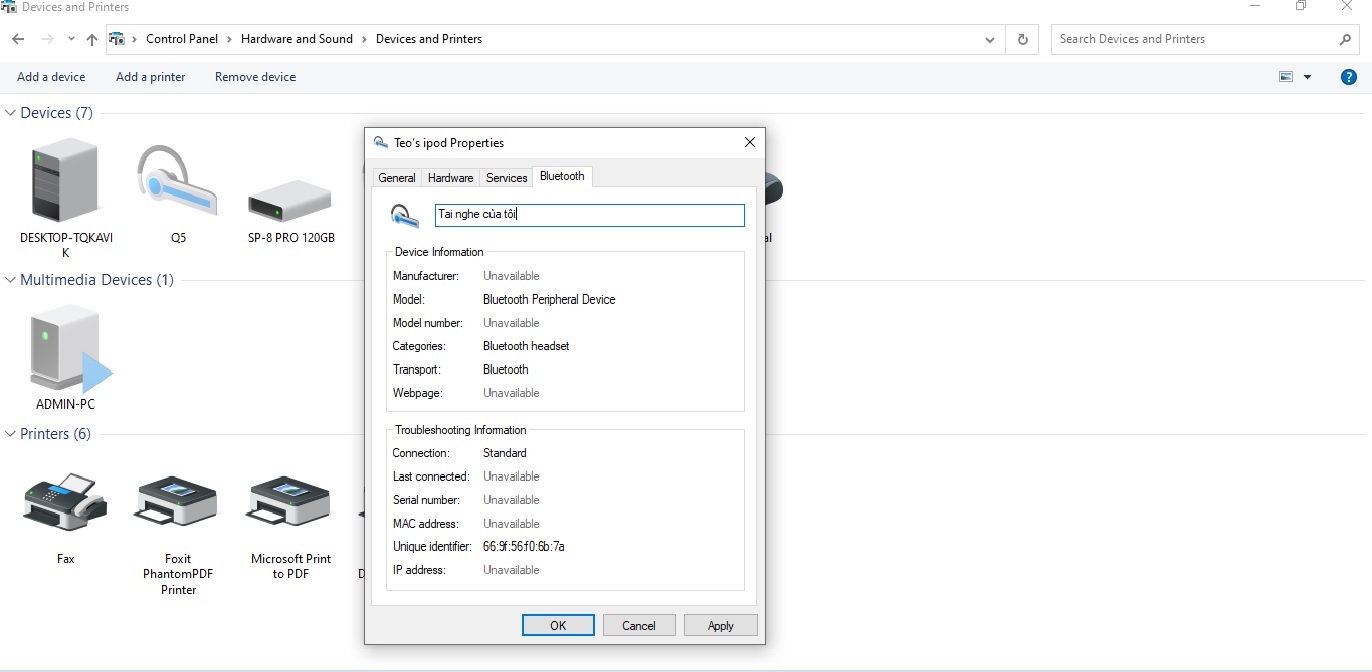This screenshot has height=672, width=1372.
Task: Collapse the Printers (6) group
Action: click(11, 434)
